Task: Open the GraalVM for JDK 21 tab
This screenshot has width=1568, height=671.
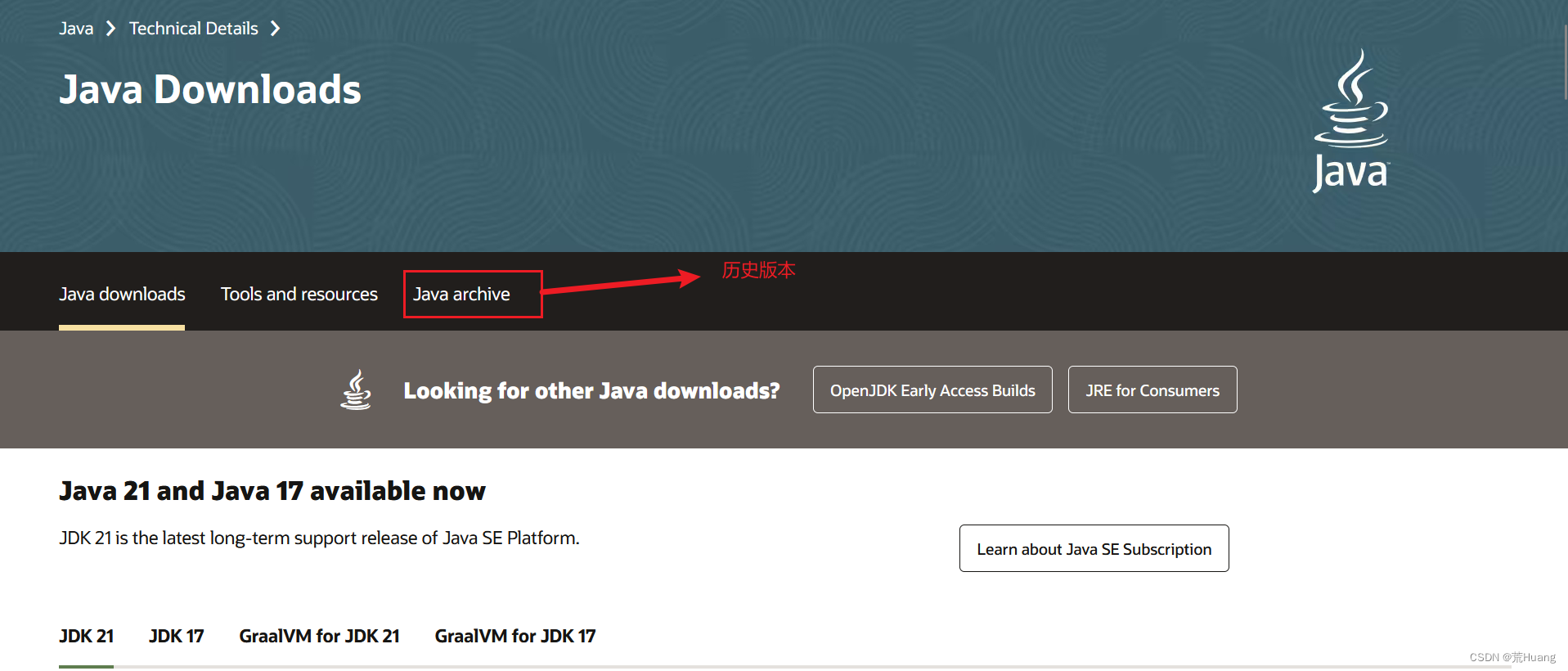Action: pos(319,636)
